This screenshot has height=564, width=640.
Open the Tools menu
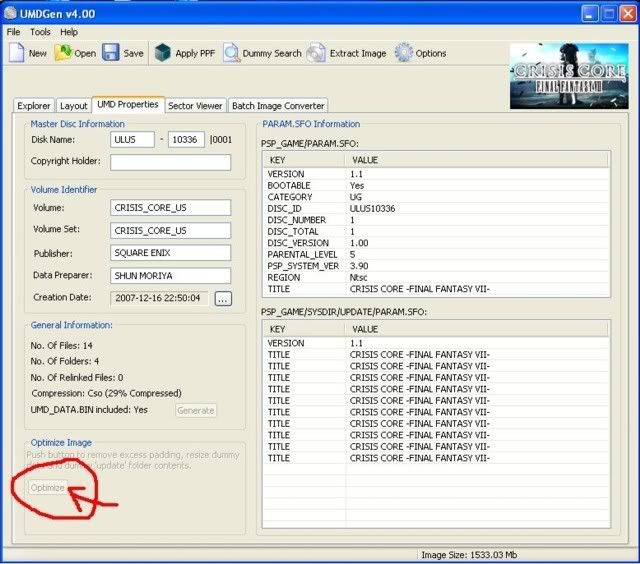click(x=40, y=32)
